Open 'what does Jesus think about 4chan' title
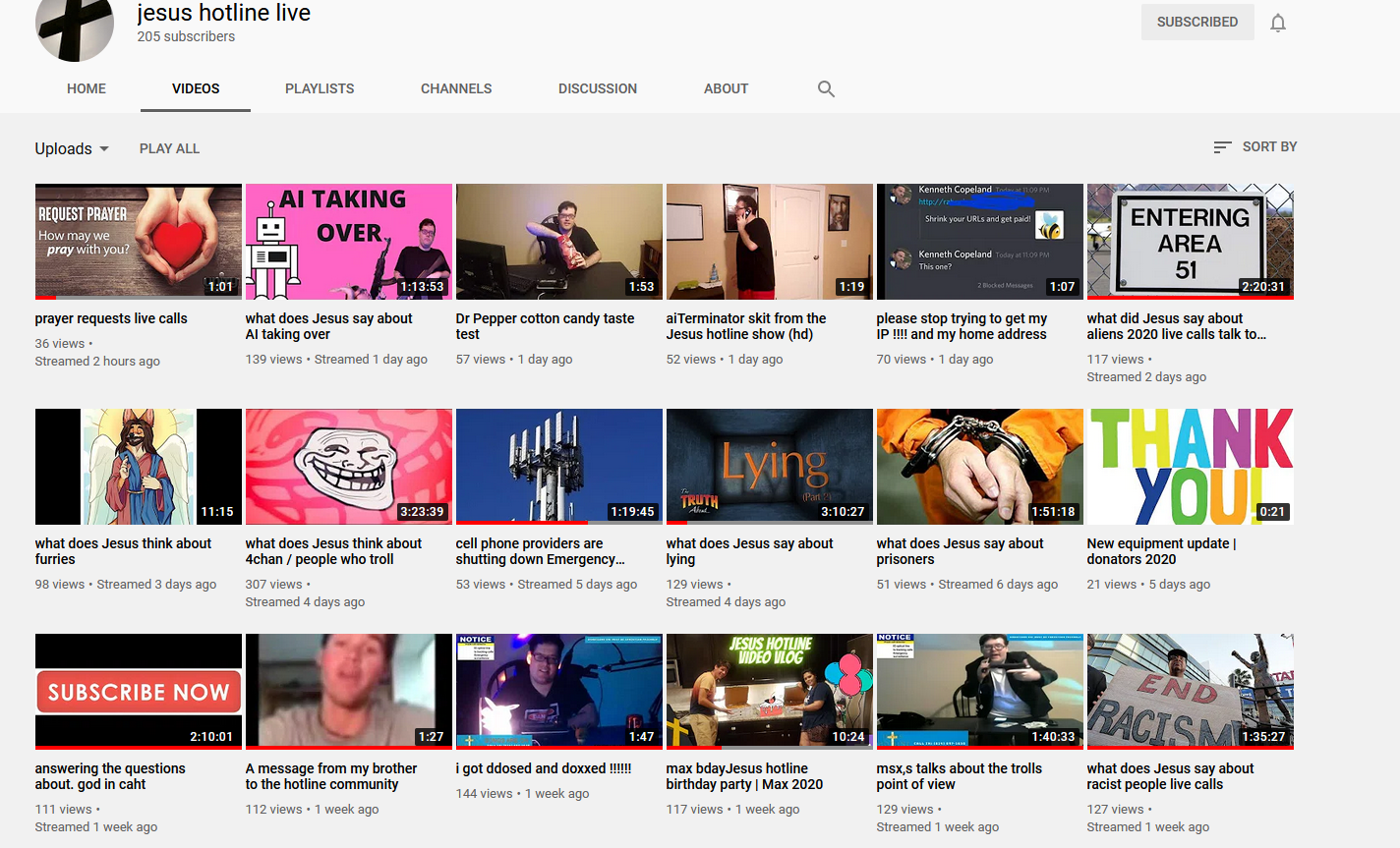 coord(334,551)
